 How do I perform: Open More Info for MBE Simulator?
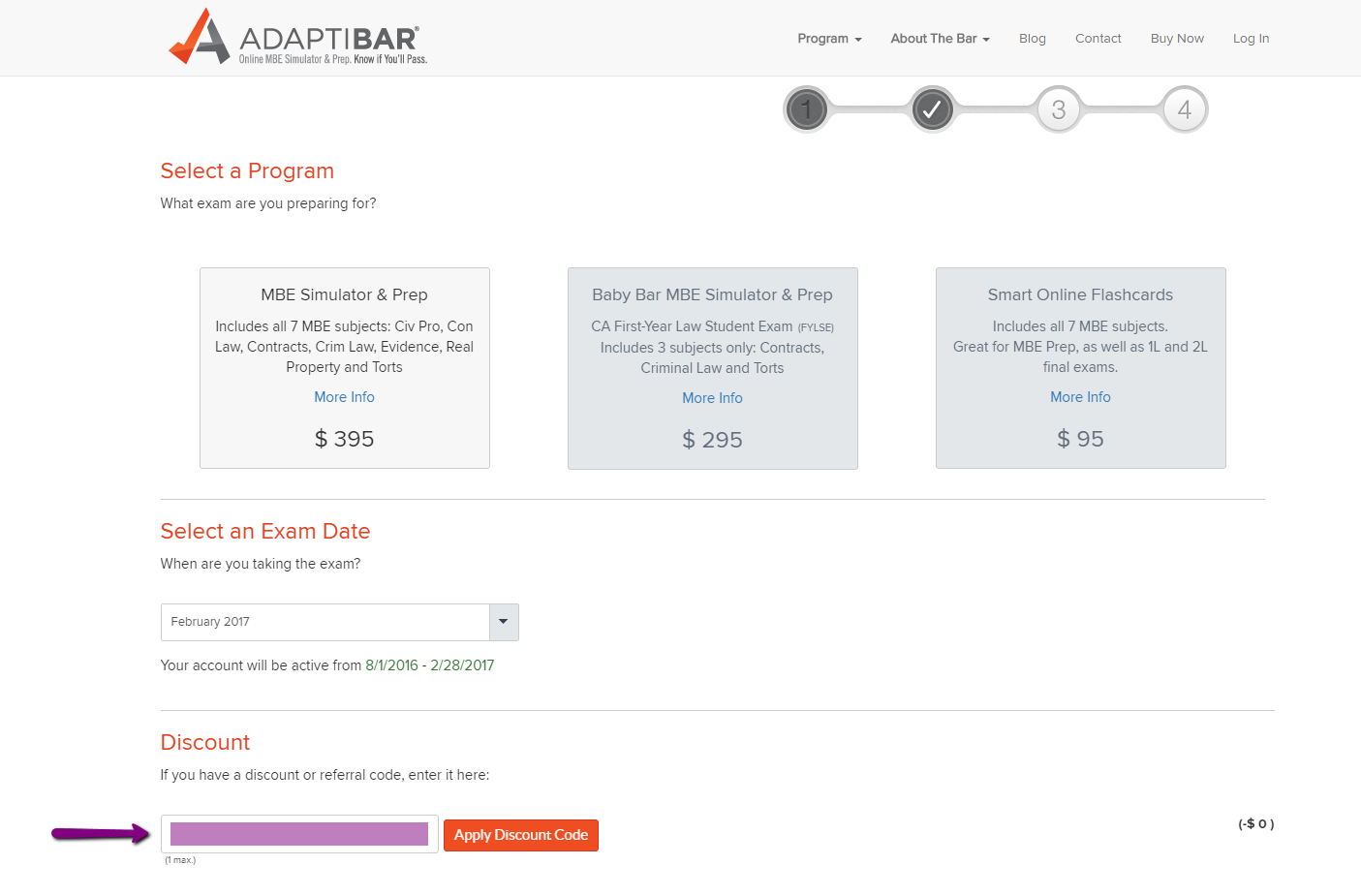344,397
